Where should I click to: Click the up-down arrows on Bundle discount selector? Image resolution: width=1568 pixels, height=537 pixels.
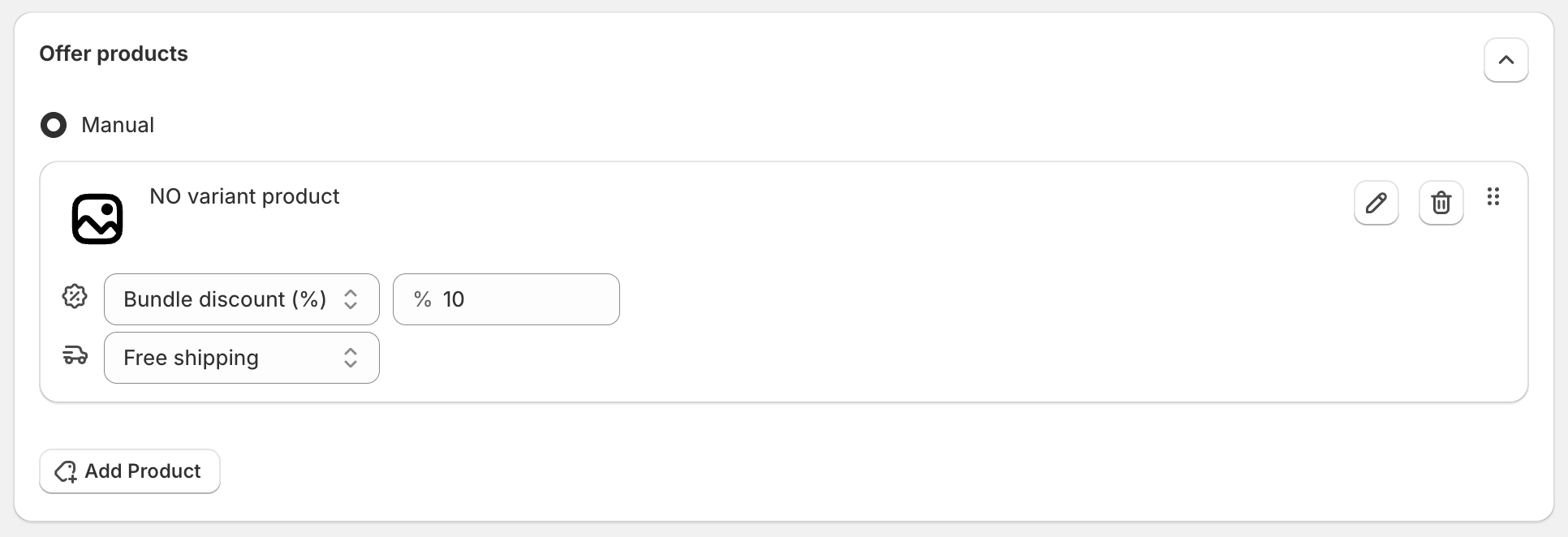point(351,299)
